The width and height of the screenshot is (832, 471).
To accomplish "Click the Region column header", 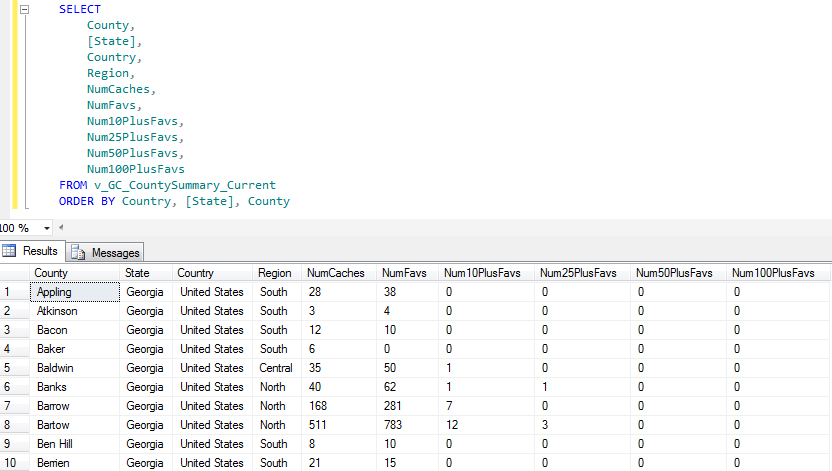I will (274, 273).
